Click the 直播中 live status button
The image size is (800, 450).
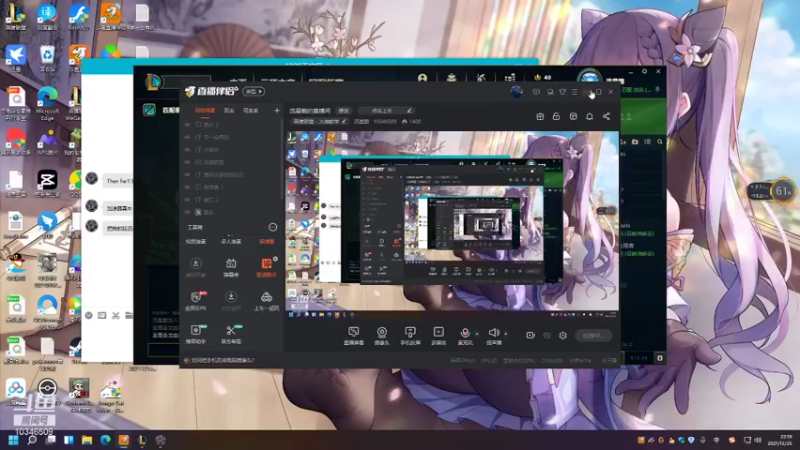point(593,335)
